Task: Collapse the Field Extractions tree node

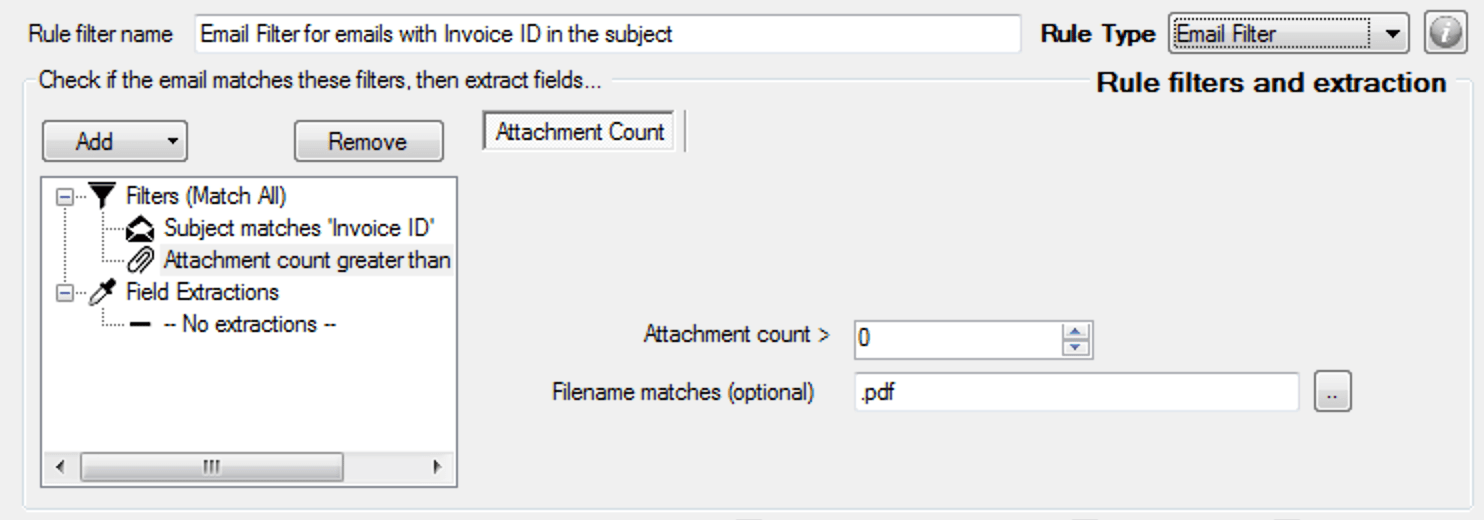Action: [64, 293]
